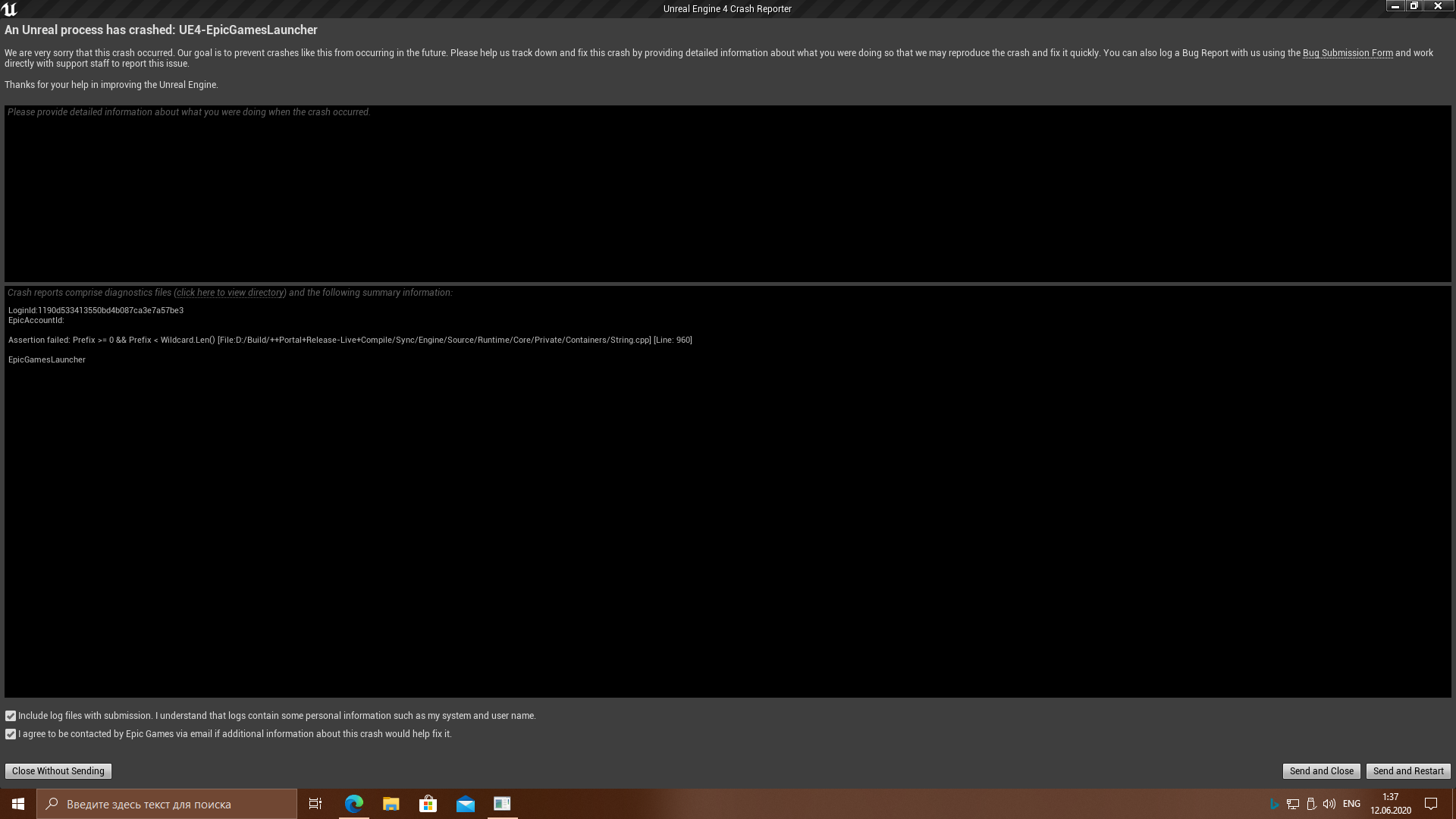
Task: Open the Windows Start menu
Action: 18,804
